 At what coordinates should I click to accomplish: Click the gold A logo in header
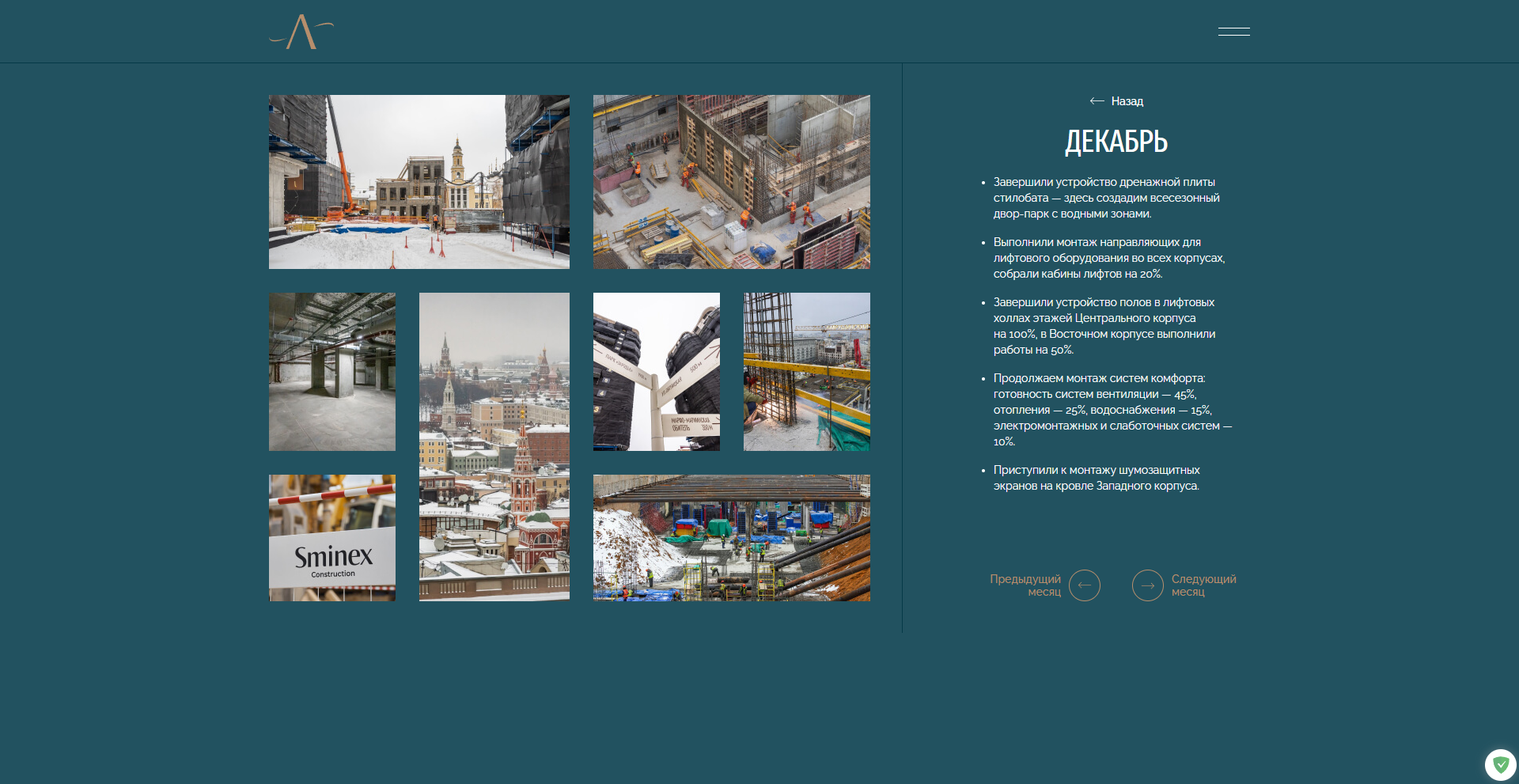[301, 32]
